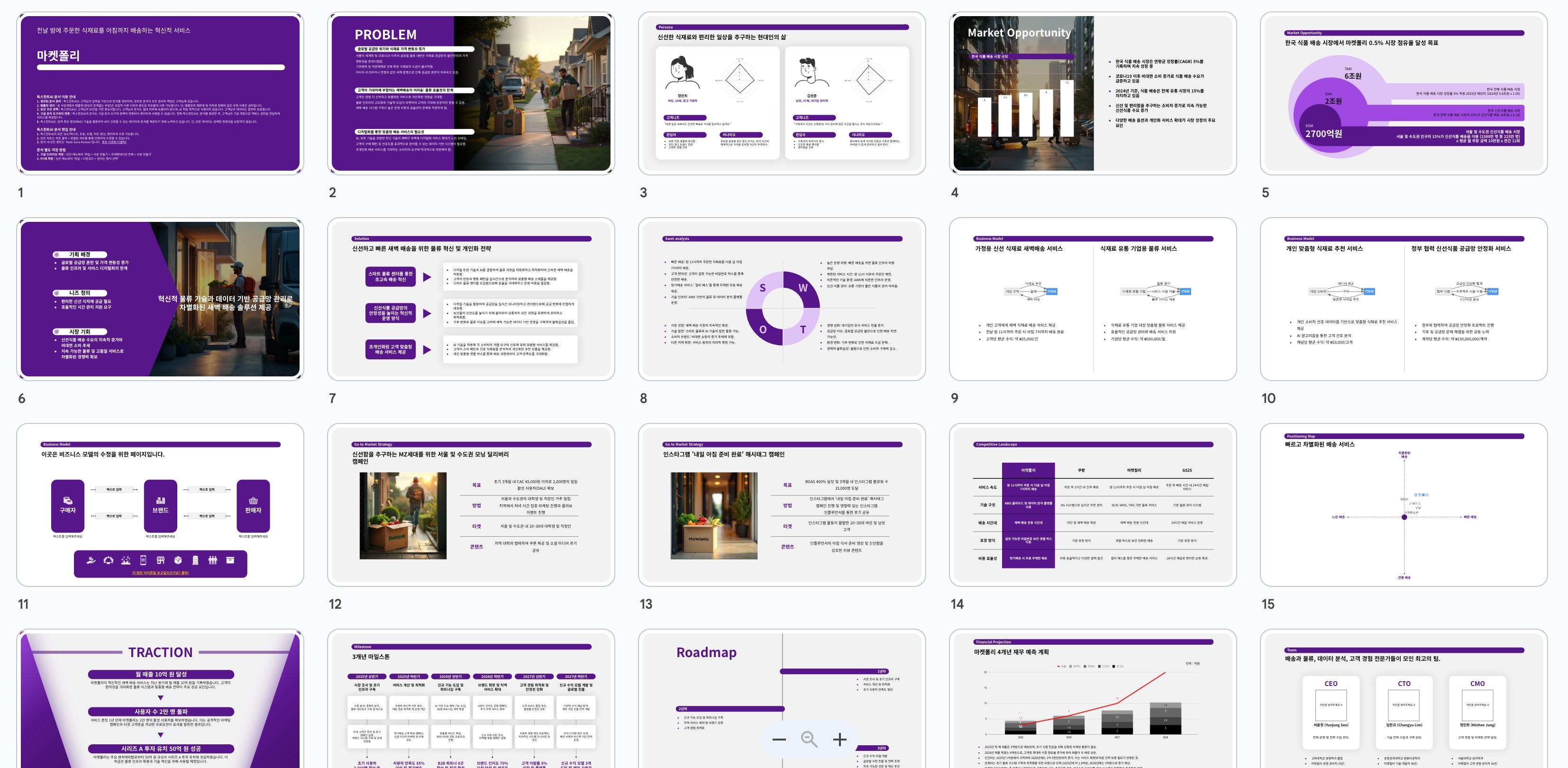Select slide 13 인스타그램 캠페인 thumbnail
The width and height of the screenshot is (1568, 768).
pos(782,504)
